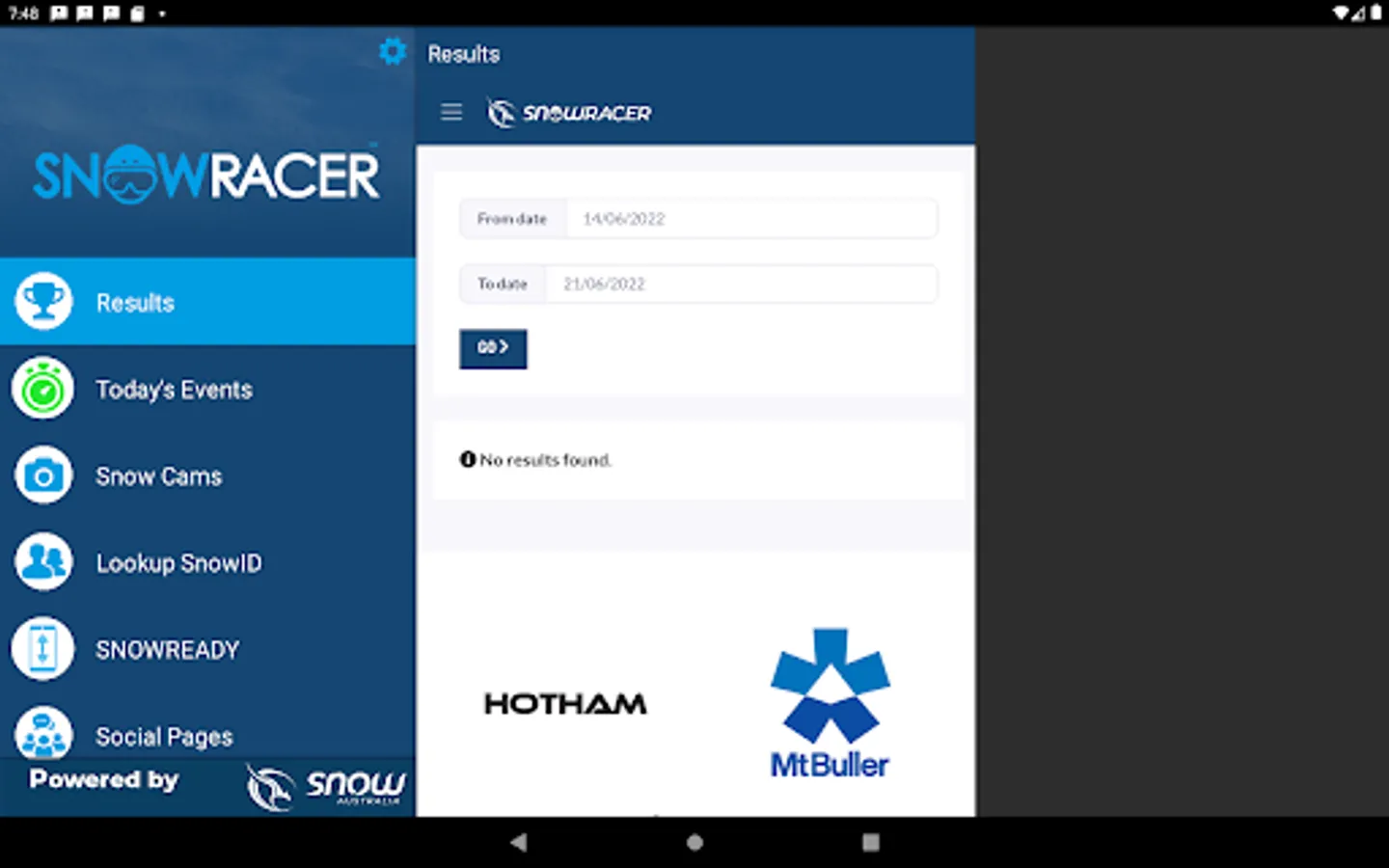
Task: Tap the Android home button
Action: point(694,842)
